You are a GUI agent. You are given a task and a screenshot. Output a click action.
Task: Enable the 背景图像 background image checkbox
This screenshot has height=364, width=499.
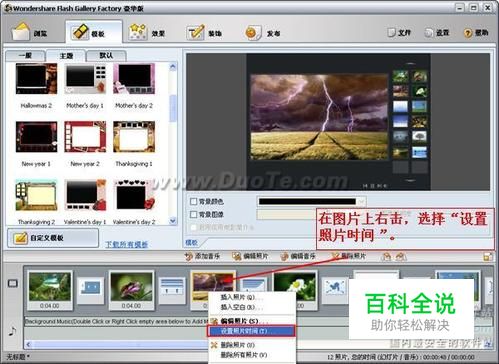tap(193, 214)
